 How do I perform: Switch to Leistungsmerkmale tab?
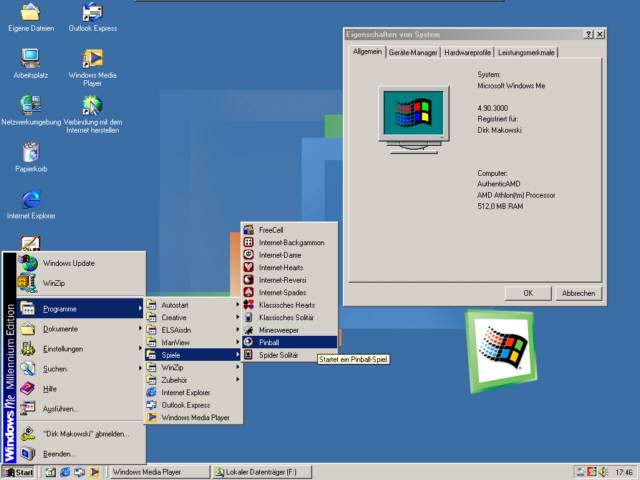click(x=526, y=52)
